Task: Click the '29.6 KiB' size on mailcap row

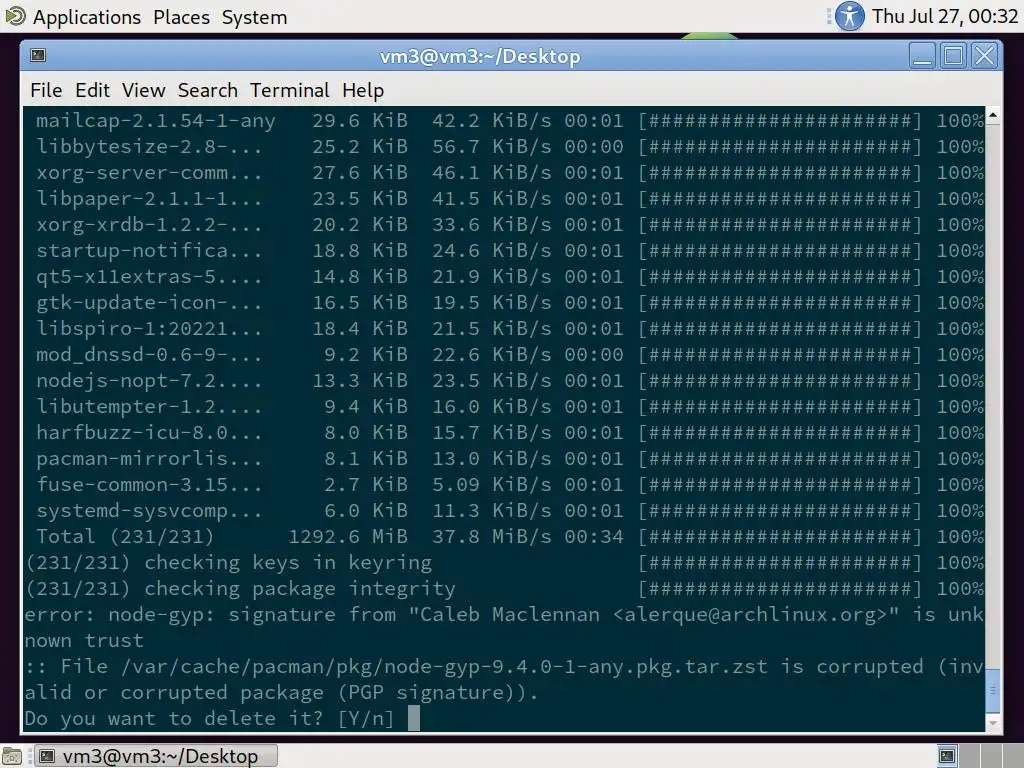Action: point(360,121)
